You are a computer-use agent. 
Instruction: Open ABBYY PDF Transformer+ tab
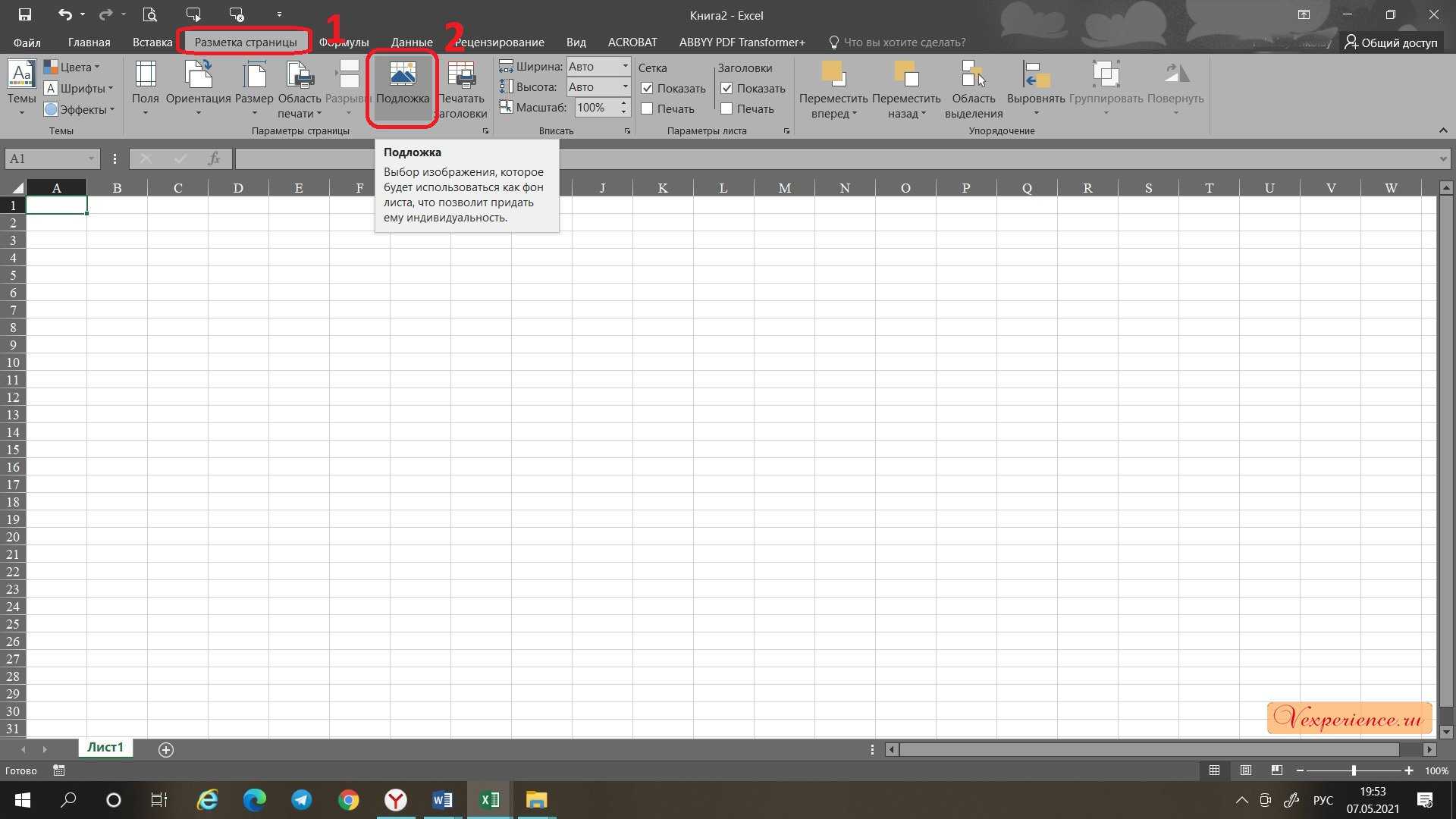click(x=742, y=42)
